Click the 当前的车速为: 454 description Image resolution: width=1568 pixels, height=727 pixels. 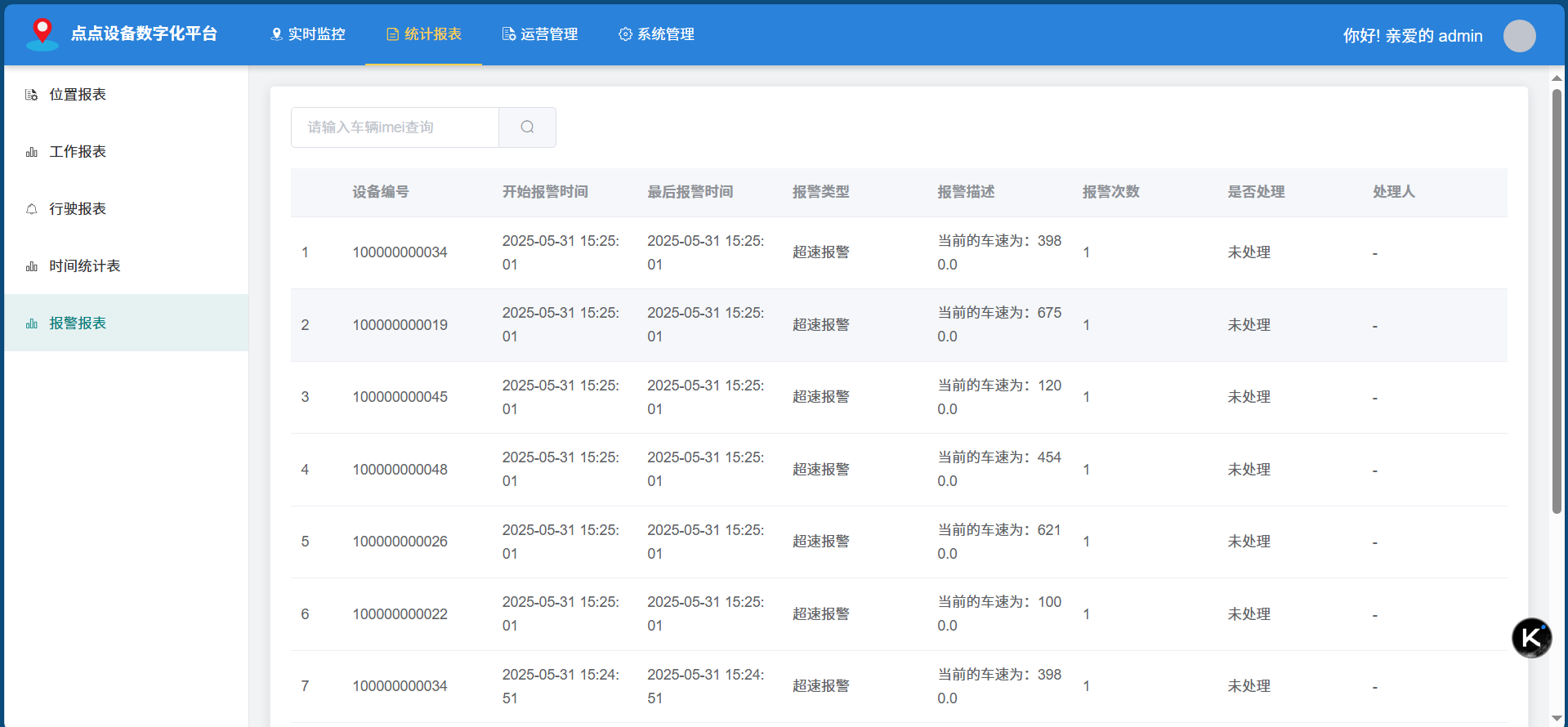pos(999,469)
